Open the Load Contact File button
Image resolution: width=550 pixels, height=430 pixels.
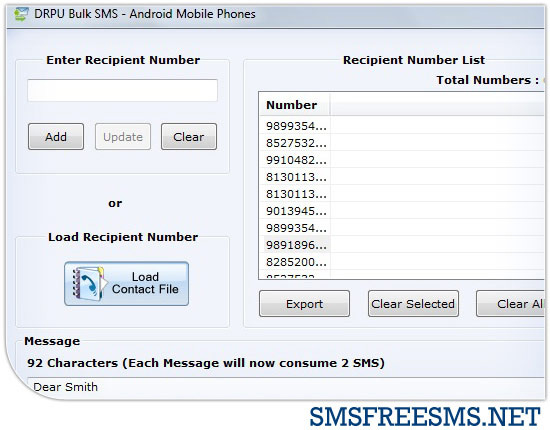tap(126, 283)
